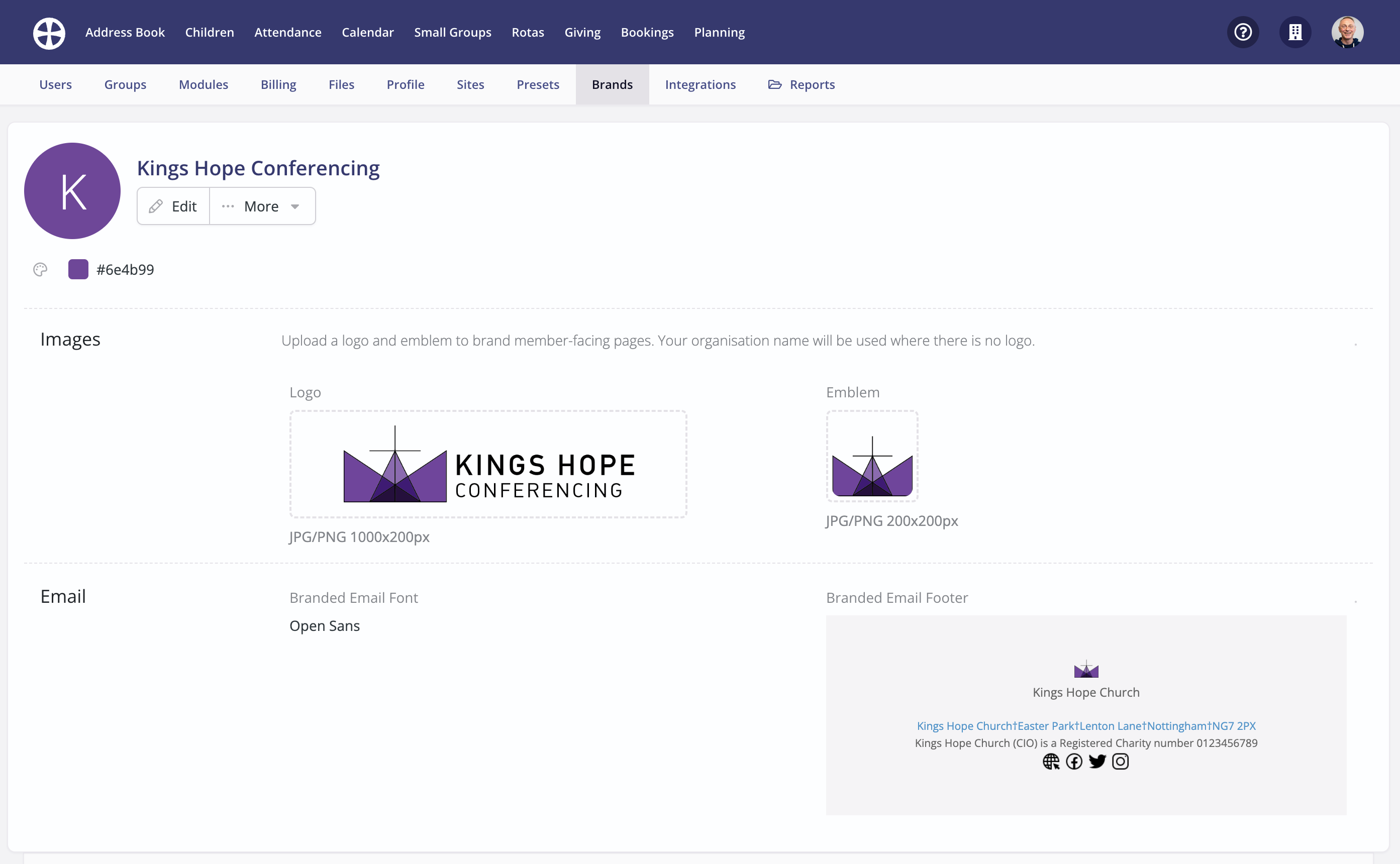Open the Twitter bird icon in footer
The image size is (1400, 864).
click(1097, 762)
